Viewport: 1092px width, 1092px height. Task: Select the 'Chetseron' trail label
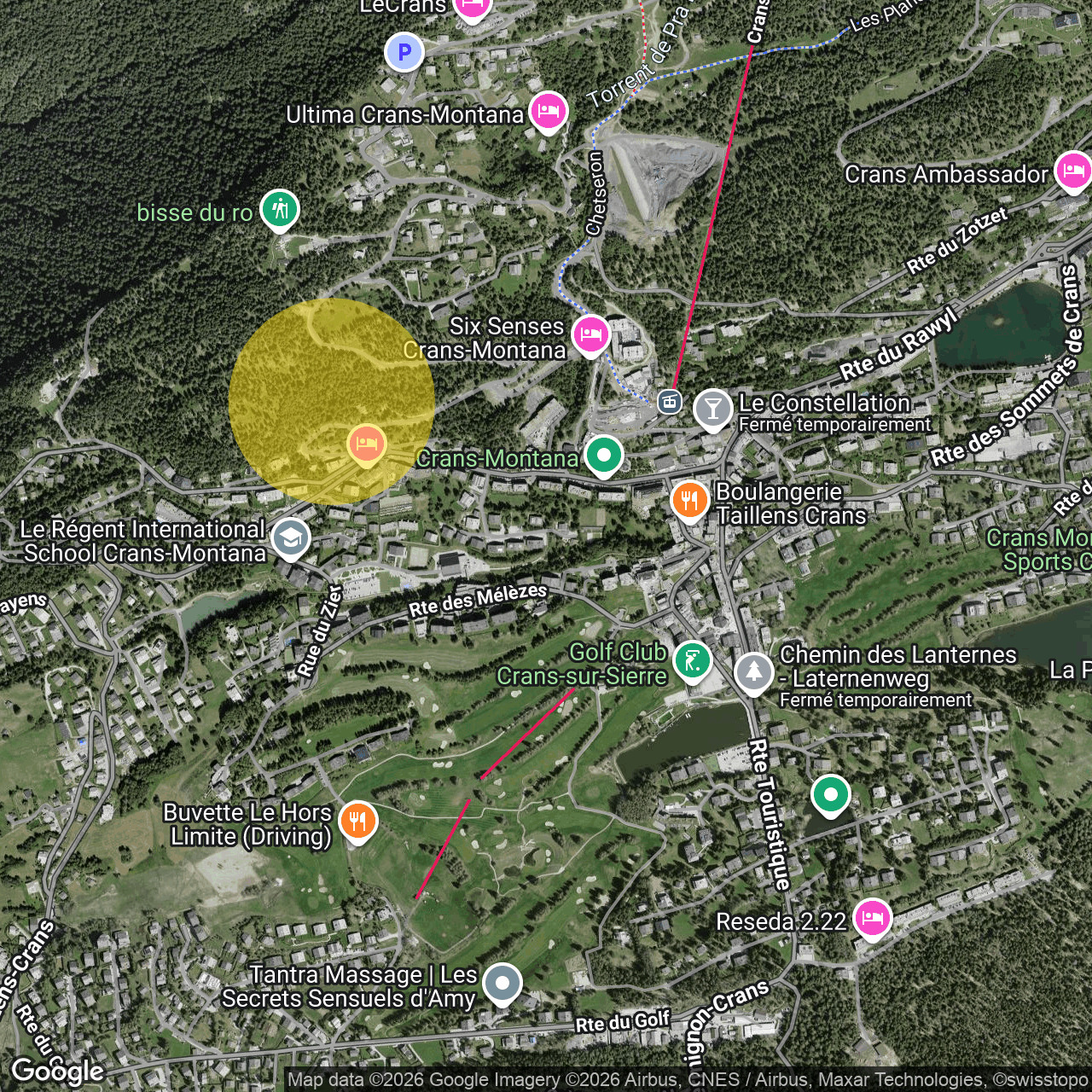click(595, 194)
